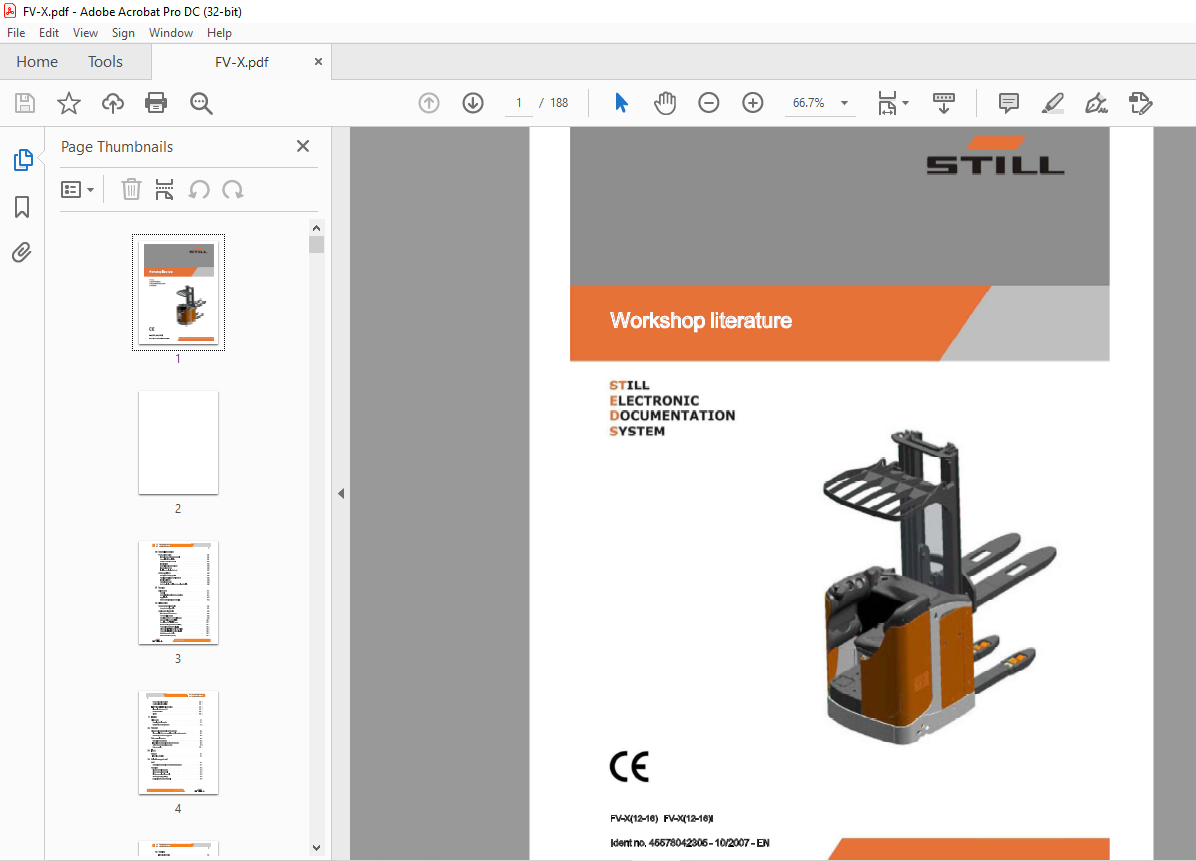Select the page 3 thumbnail
The height and width of the screenshot is (861, 1196).
(x=178, y=593)
